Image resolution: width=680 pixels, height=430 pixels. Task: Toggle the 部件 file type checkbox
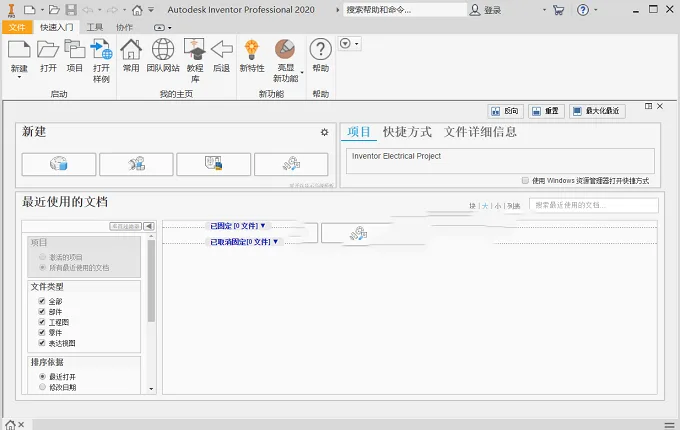pos(42,311)
